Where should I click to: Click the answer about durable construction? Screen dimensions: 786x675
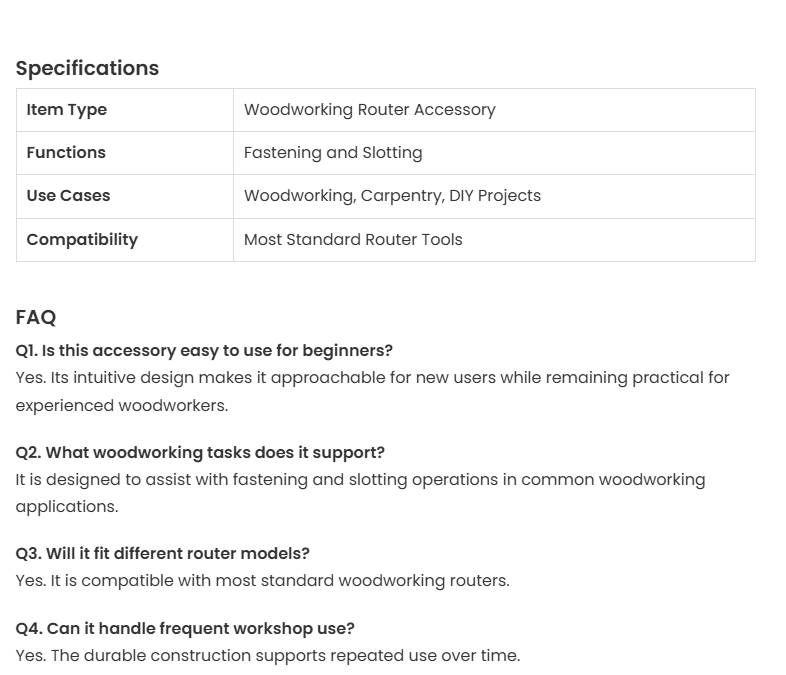pos(268,656)
